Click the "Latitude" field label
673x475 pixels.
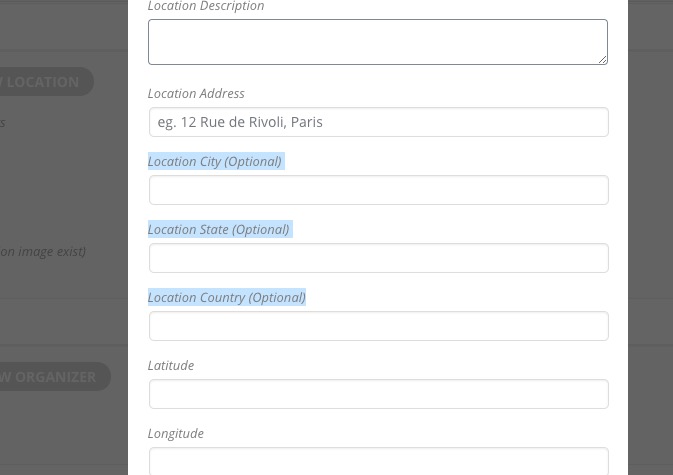point(171,366)
